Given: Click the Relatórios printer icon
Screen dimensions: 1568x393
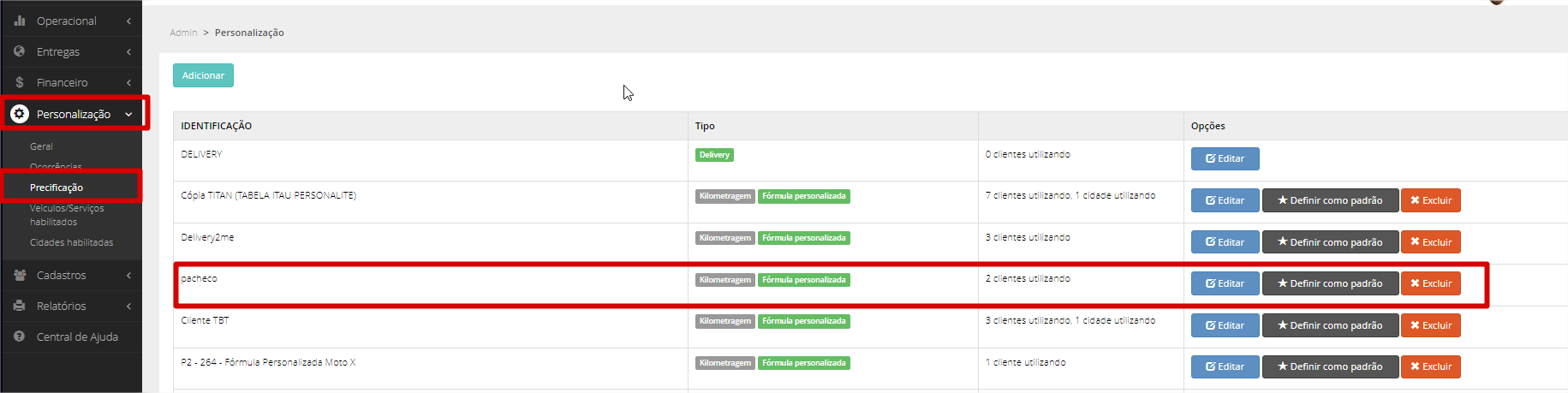Looking at the screenshot, I should (x=20, y=306).
